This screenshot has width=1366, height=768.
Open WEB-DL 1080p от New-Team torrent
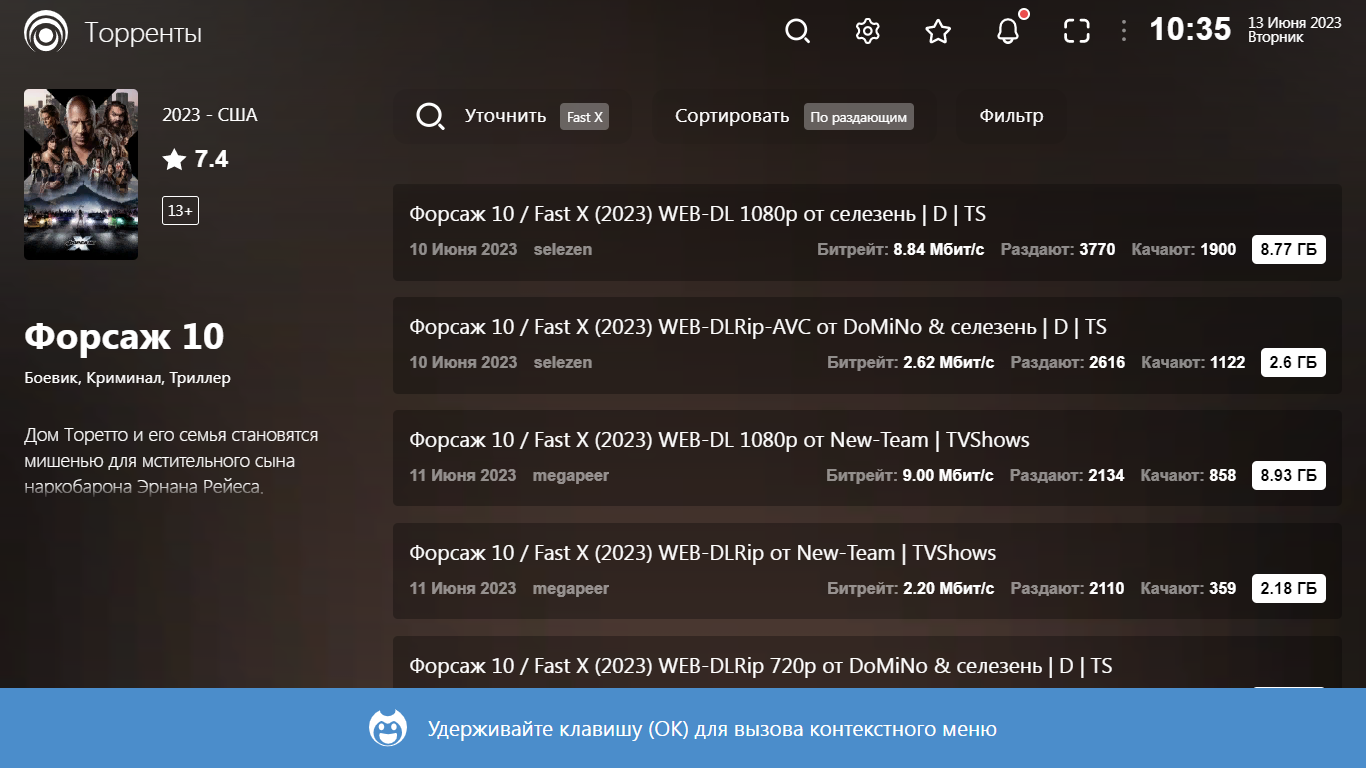[x=867, y=458]
